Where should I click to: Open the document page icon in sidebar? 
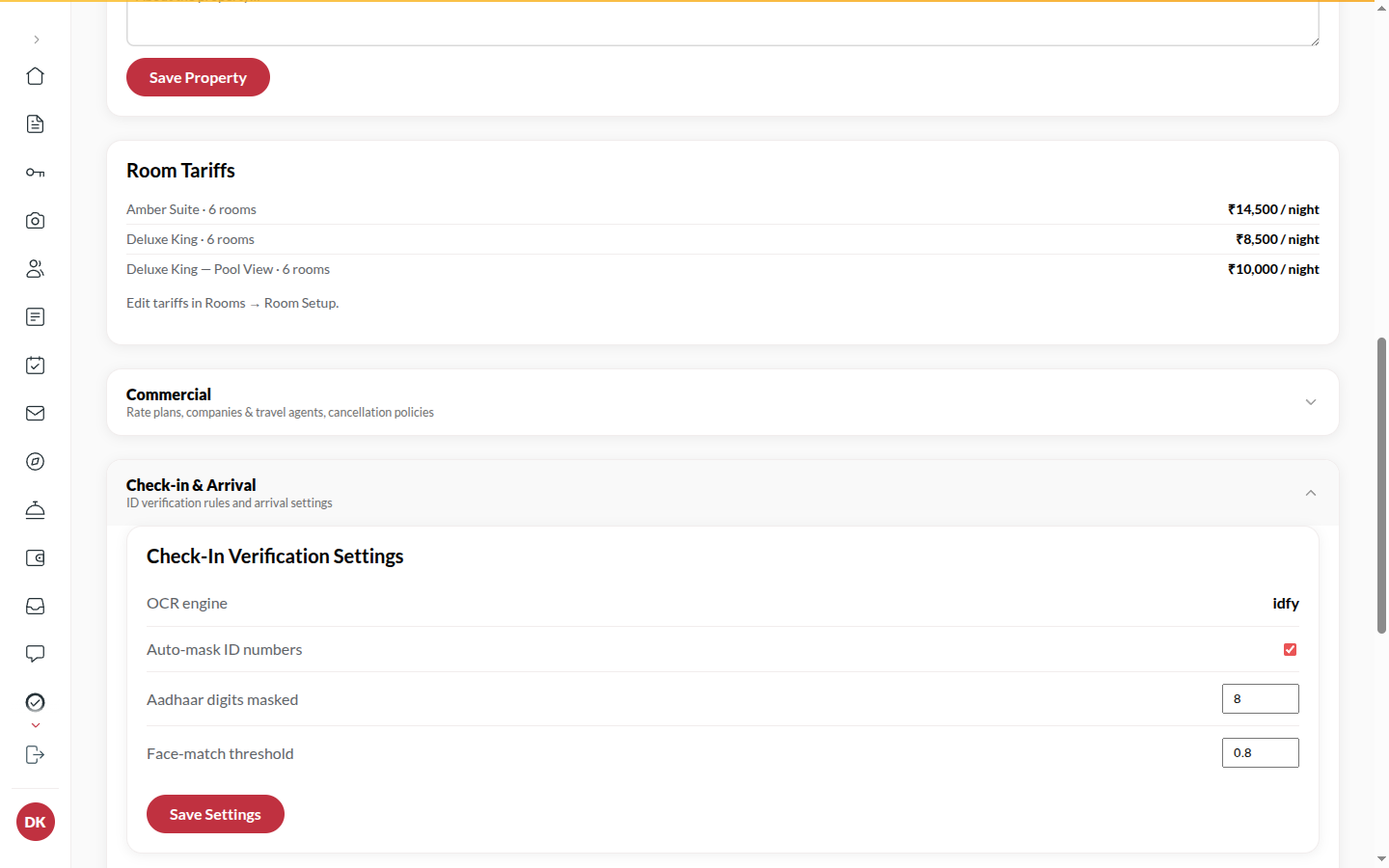point(36,124)
